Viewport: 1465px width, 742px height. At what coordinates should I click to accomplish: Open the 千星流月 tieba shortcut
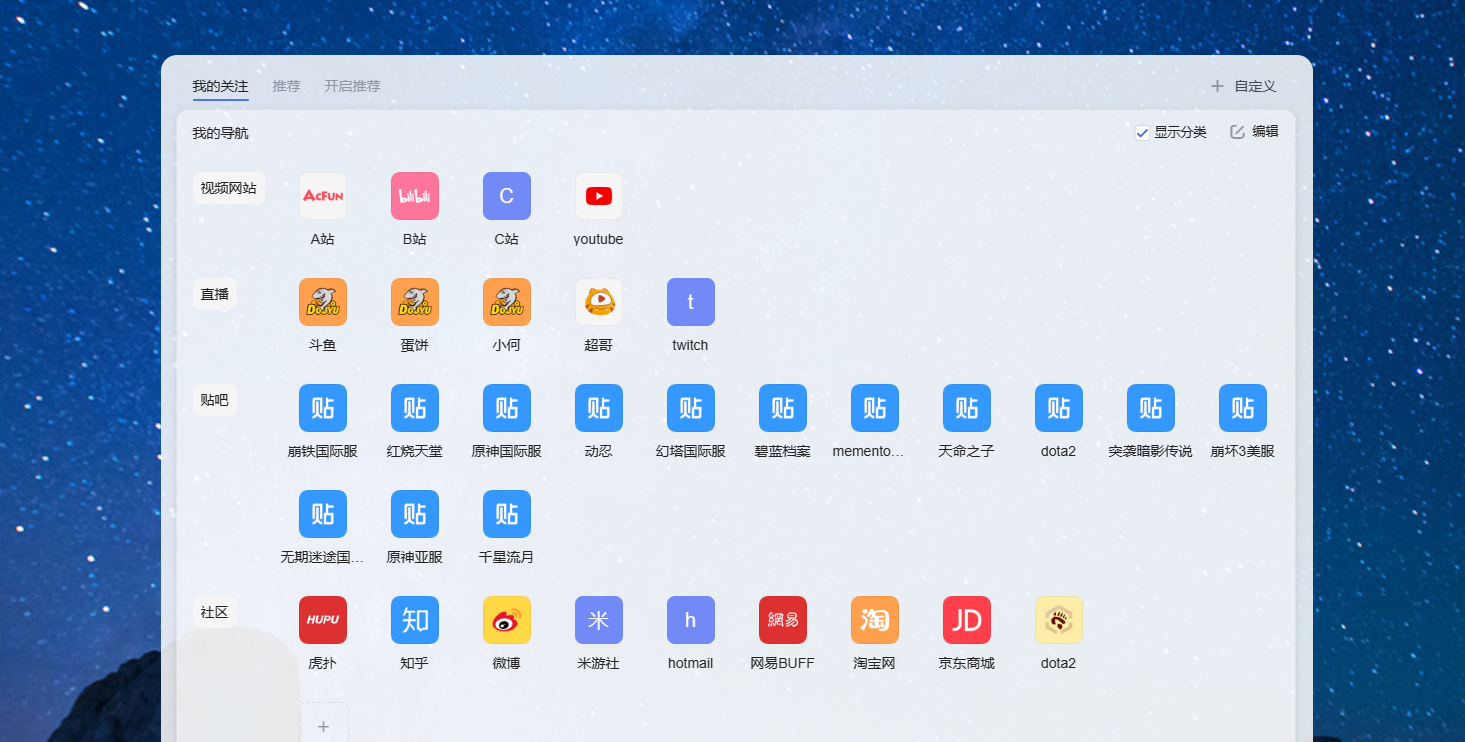point(507,514)
